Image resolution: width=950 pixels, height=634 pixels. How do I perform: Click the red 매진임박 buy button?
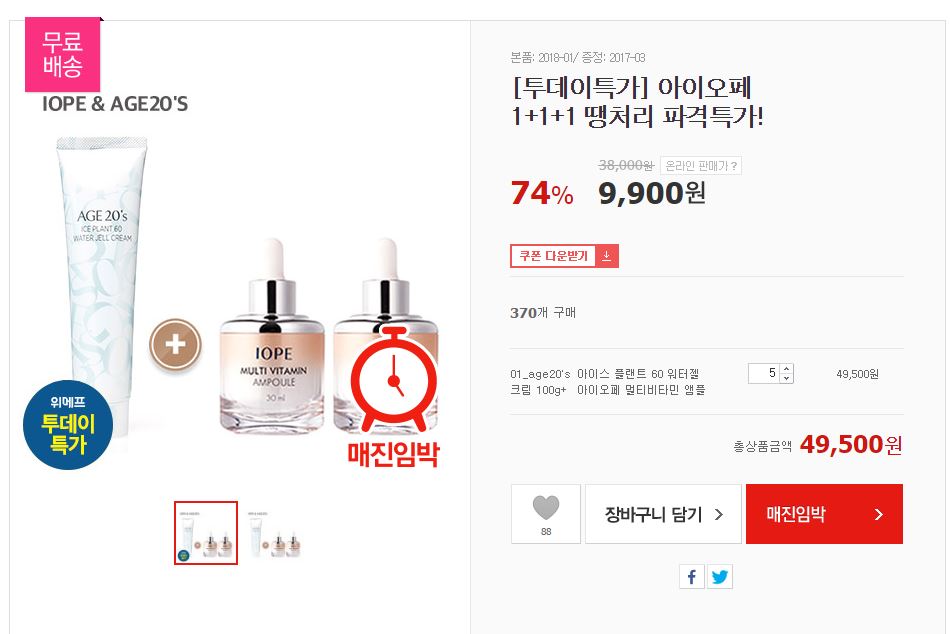[x=824, y=514]
